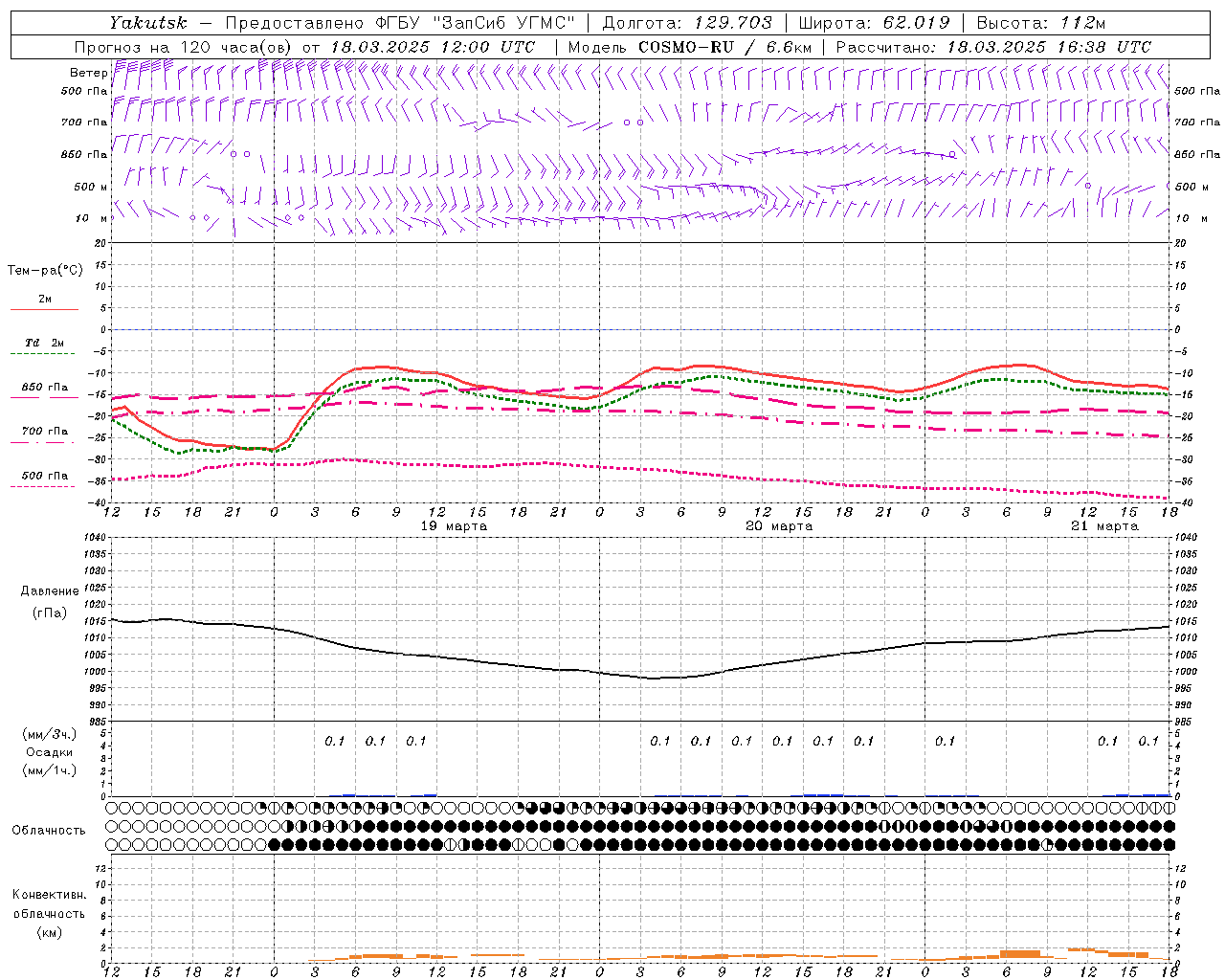Click the (гПа) unit under Давление

click(50, 613)
